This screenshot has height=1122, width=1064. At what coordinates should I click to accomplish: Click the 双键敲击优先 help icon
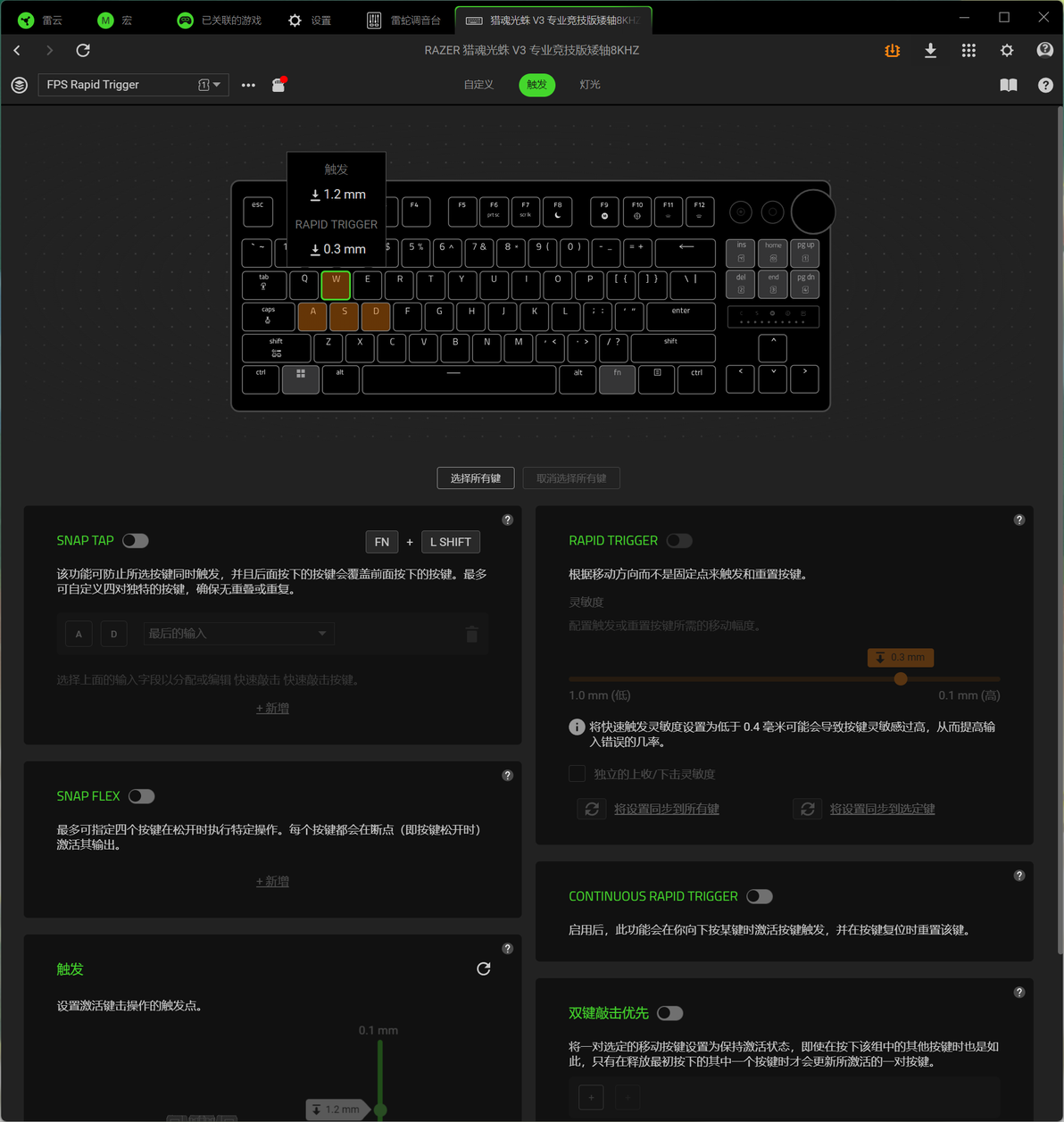(x=1018, y=993)
